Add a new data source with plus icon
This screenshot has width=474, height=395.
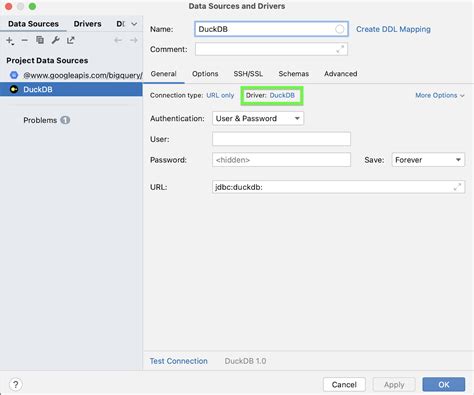pyautogui.click(x=10, y=40)
